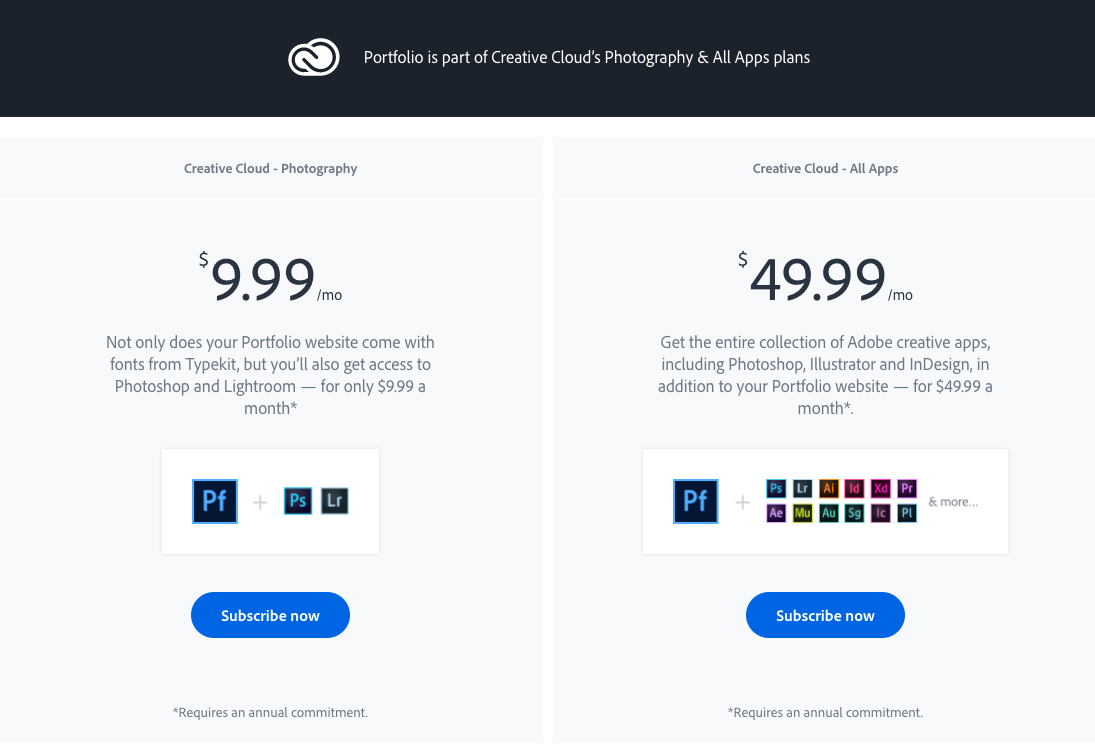Click the Portfolio icon in the All Apps plan
This screenshot has width=1095, height=746.
pos(696,501)
